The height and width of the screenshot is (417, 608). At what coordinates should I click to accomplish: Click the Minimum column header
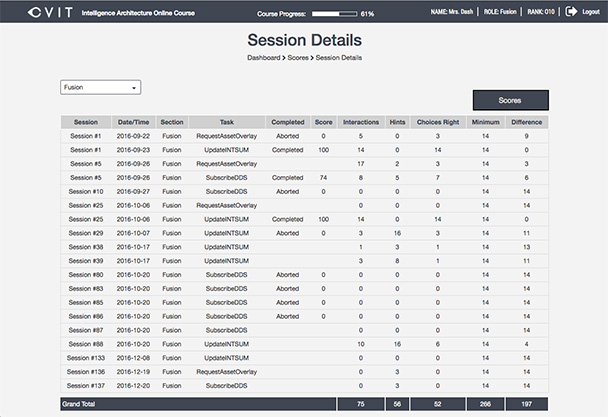485,122
